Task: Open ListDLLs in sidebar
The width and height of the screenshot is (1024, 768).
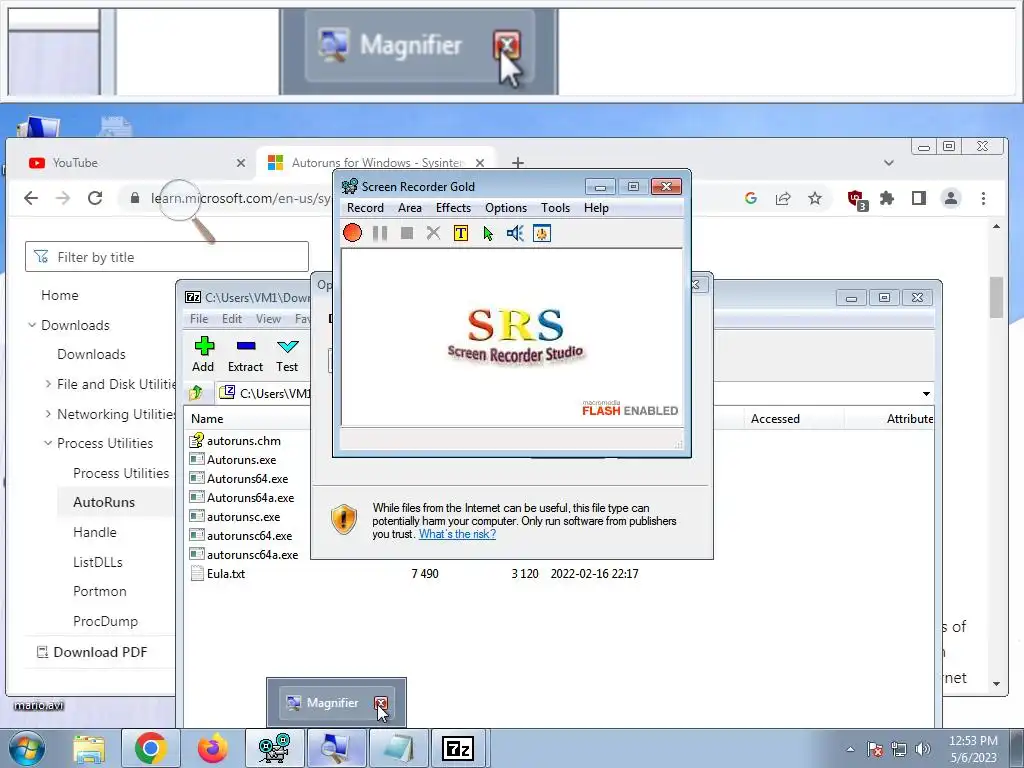Action: (97, 562)
